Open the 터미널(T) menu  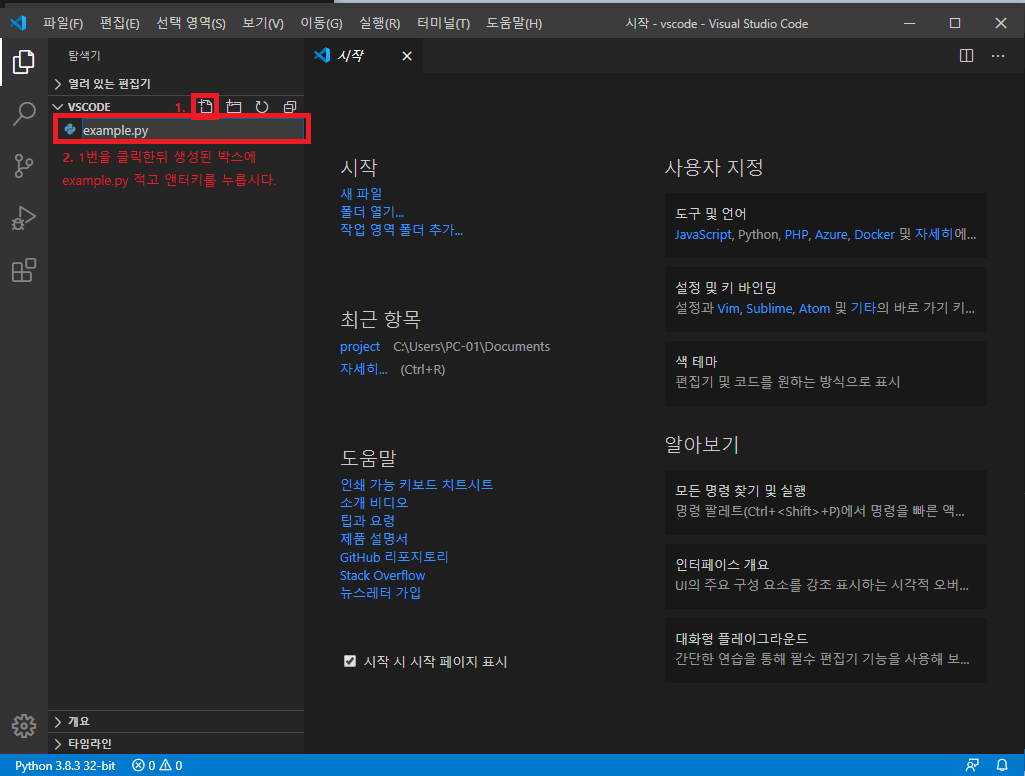tap(443, 24)
